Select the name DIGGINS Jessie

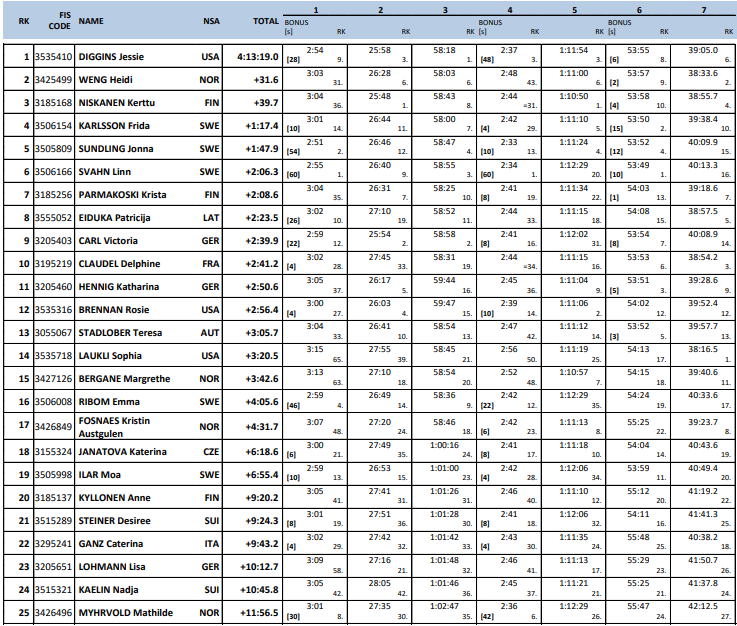pyautogui.click(x=111, y=57)
